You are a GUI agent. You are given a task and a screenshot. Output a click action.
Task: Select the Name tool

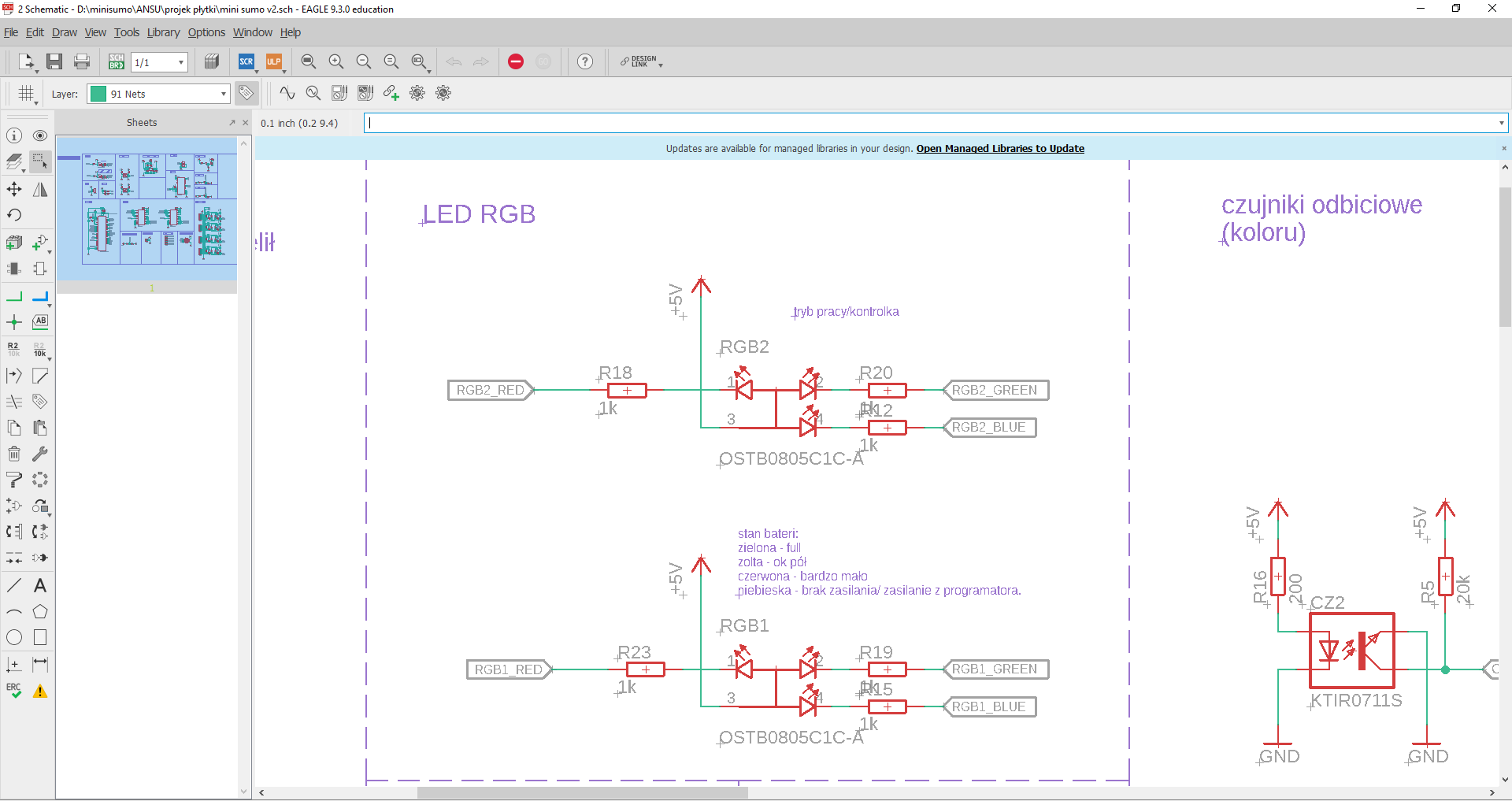coord(14,349)
